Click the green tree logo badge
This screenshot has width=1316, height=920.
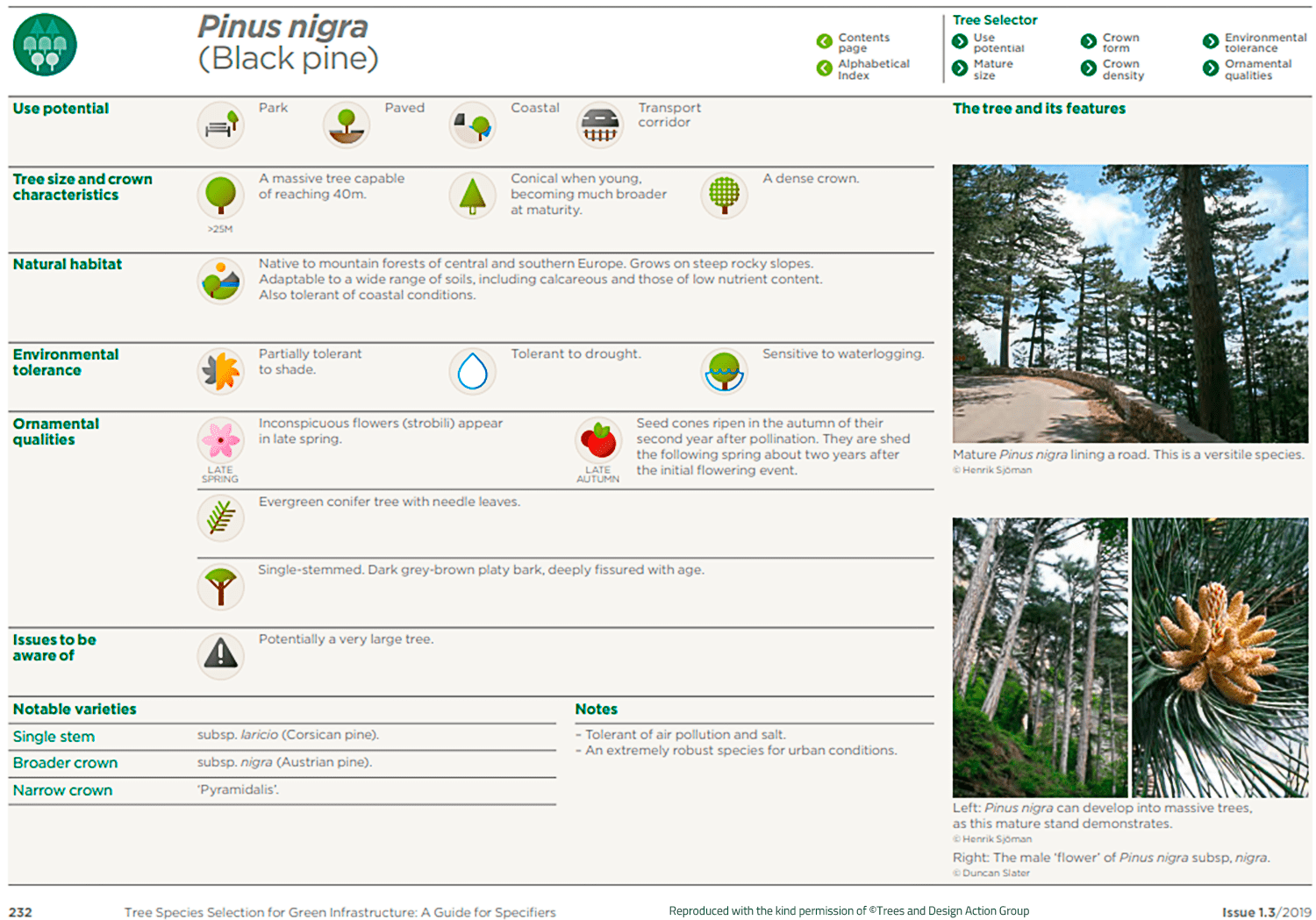coord(45,45)
